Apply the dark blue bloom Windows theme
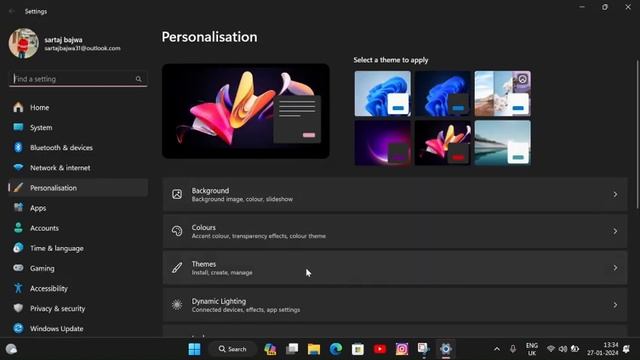This screenshot has width=640, height=360. point(442,93)
